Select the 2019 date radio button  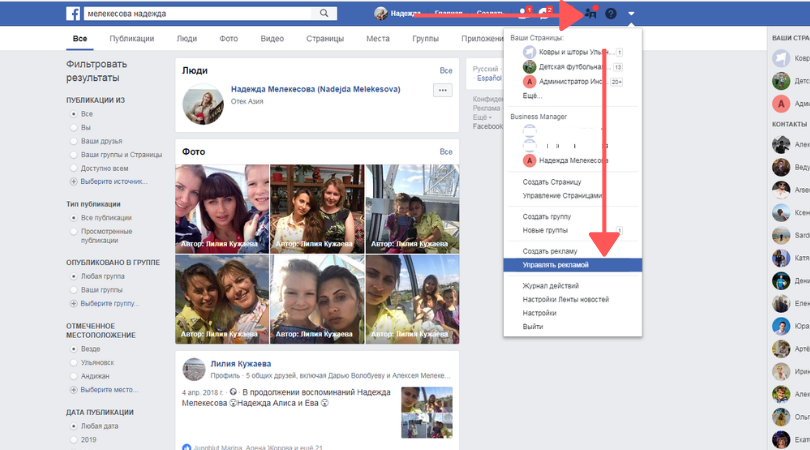pos(73,440)
